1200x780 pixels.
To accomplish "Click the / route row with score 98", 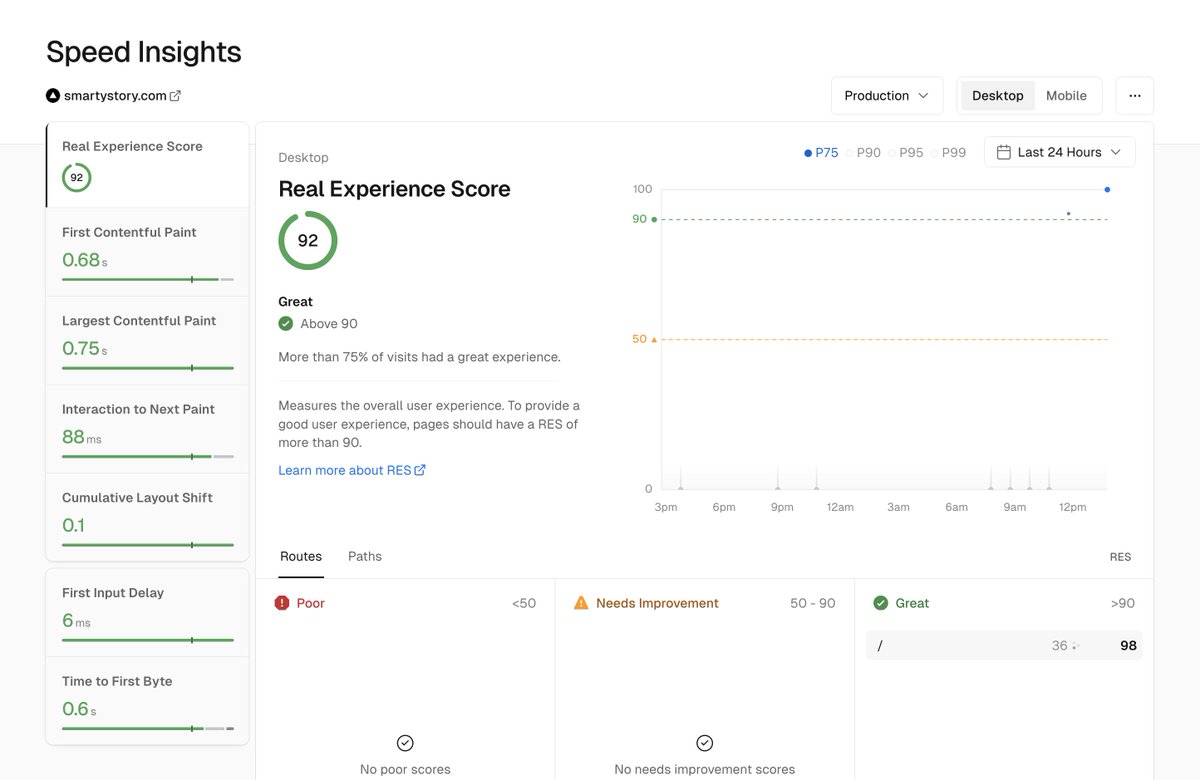I will 1004,646.
